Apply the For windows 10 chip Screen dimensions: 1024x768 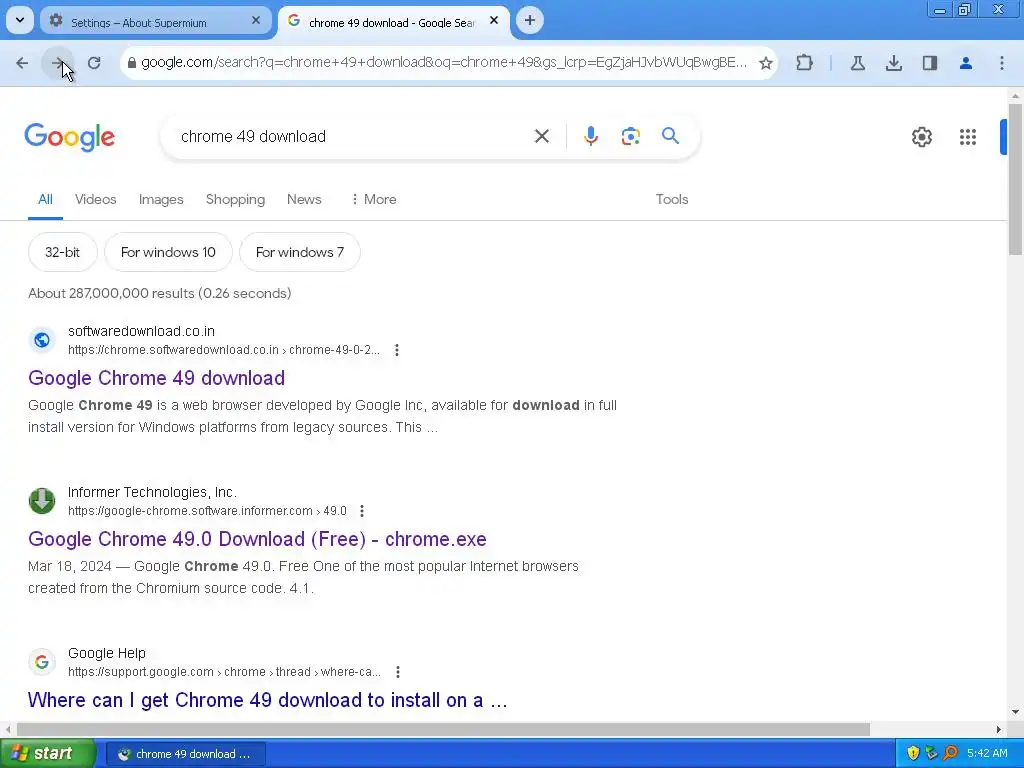tap(168, 252)
